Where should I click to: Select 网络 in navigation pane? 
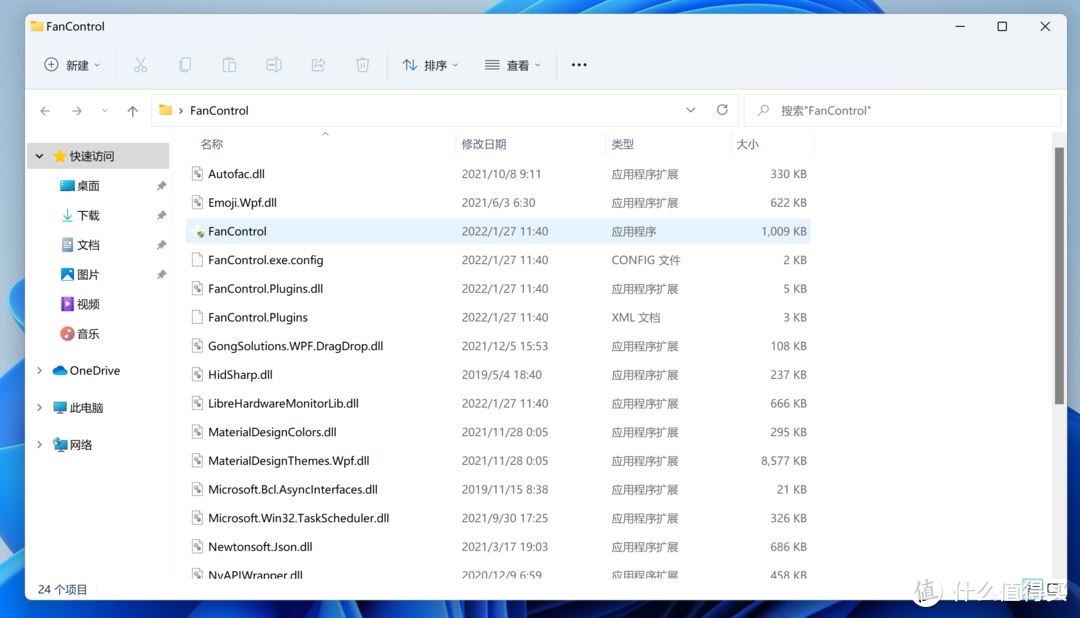click(x=73, y=444)
